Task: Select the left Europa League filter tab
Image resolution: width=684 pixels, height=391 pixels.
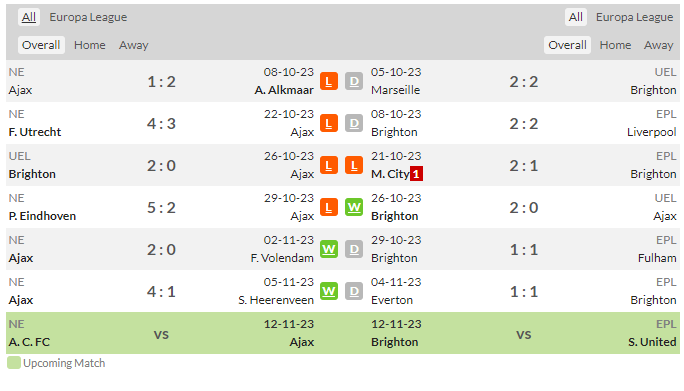Action: [88, 17]
